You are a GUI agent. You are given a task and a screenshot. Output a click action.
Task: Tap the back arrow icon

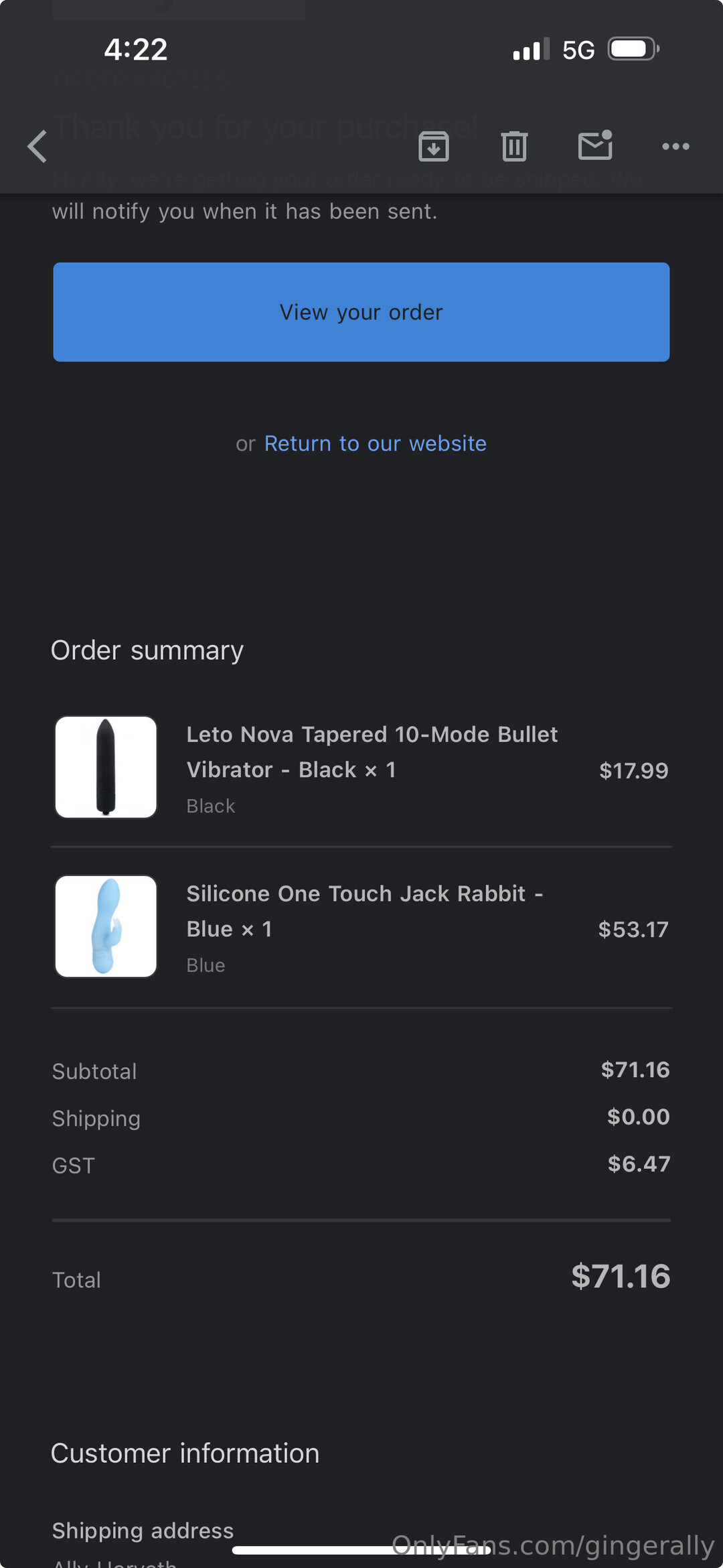[x=37, y=147]
